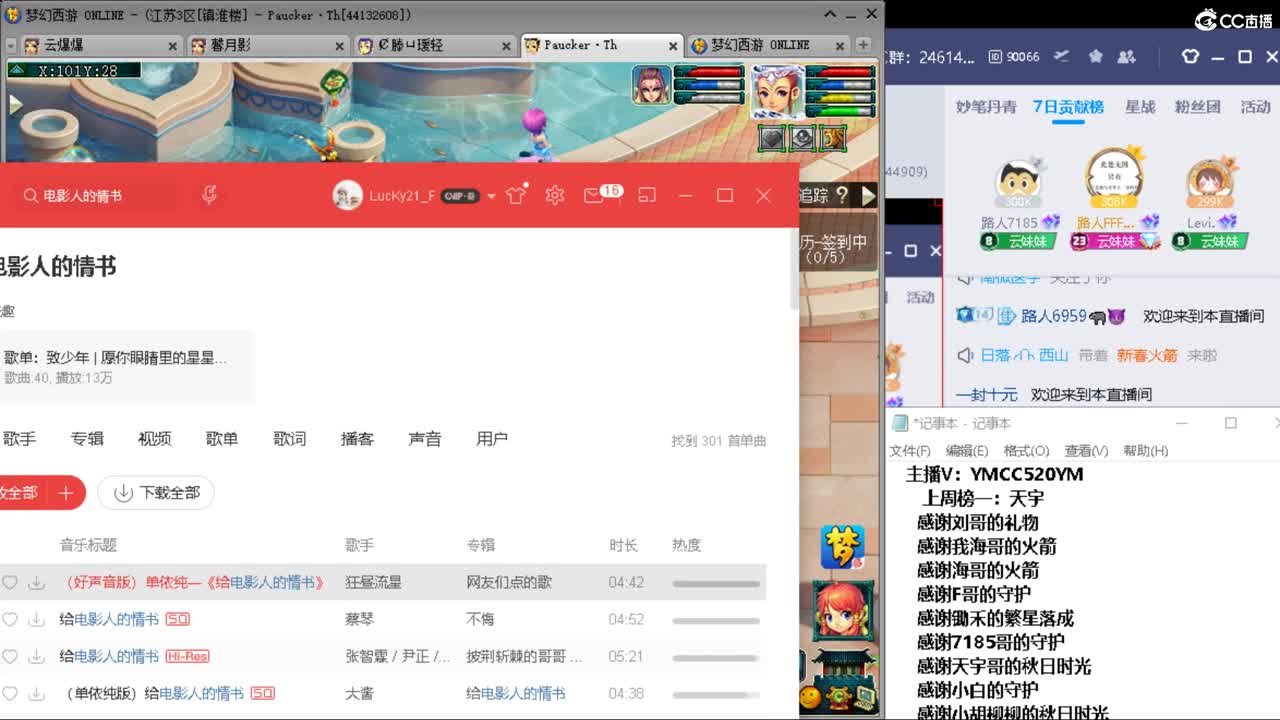Click the blue 梦 icon in game sidebar
1280x720 pixels.
coord(842,547)
